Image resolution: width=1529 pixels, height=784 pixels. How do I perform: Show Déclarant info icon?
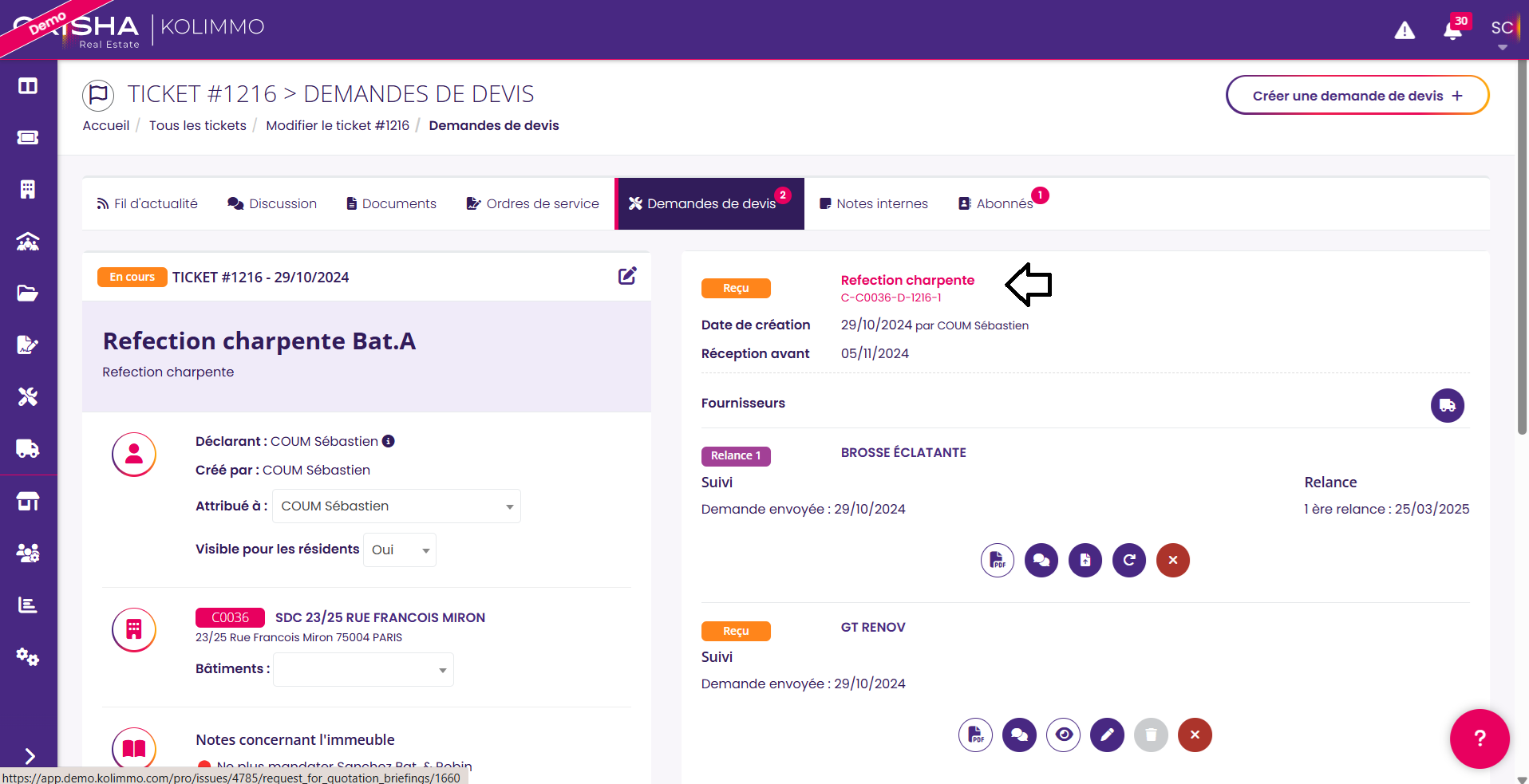(x=389, y=441)
